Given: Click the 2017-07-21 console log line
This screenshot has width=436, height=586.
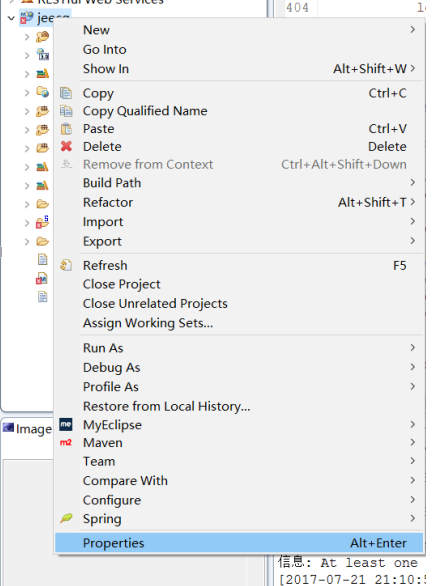Looking at the screenshot, I should [x=353, y=579].
